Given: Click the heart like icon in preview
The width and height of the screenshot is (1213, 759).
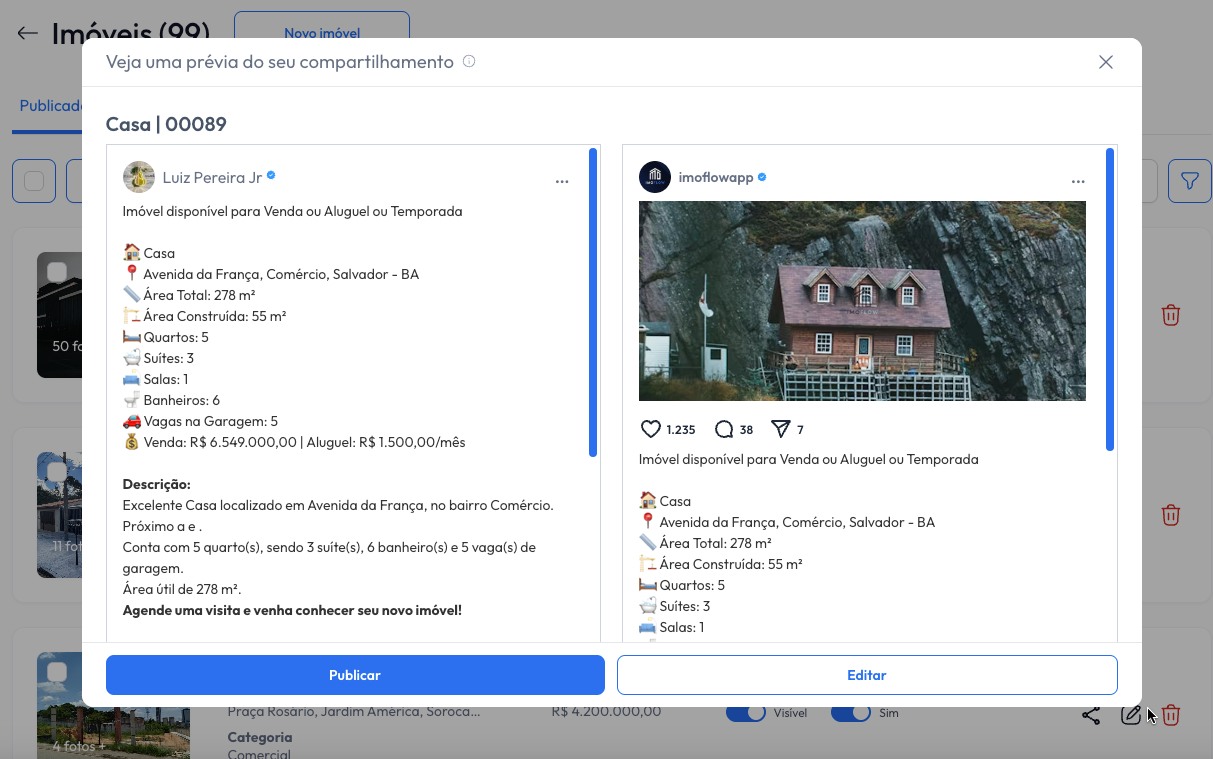Looking at the screenshot, I should 651,429.
